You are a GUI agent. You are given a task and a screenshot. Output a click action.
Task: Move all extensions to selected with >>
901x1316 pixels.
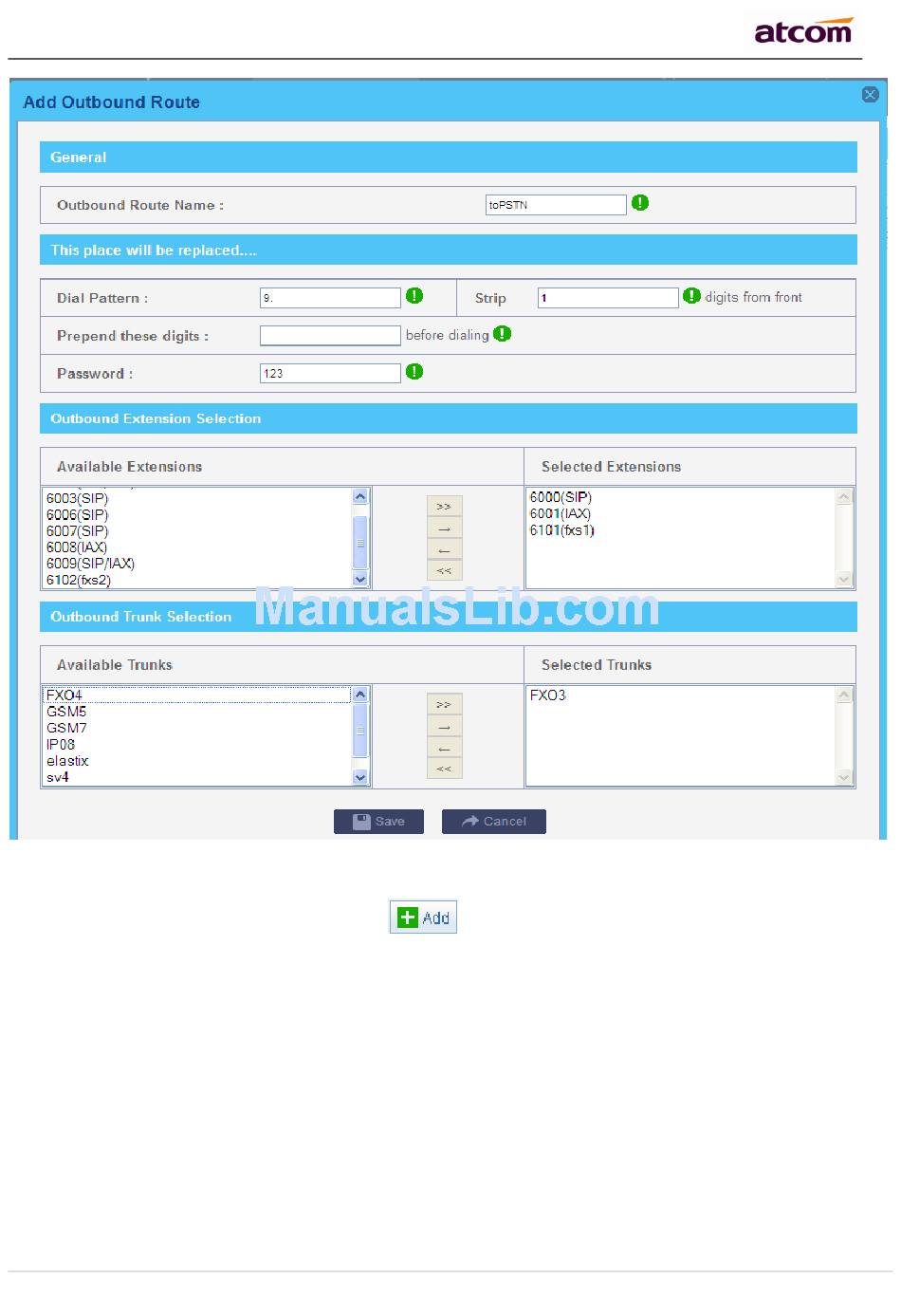point(444,507)
